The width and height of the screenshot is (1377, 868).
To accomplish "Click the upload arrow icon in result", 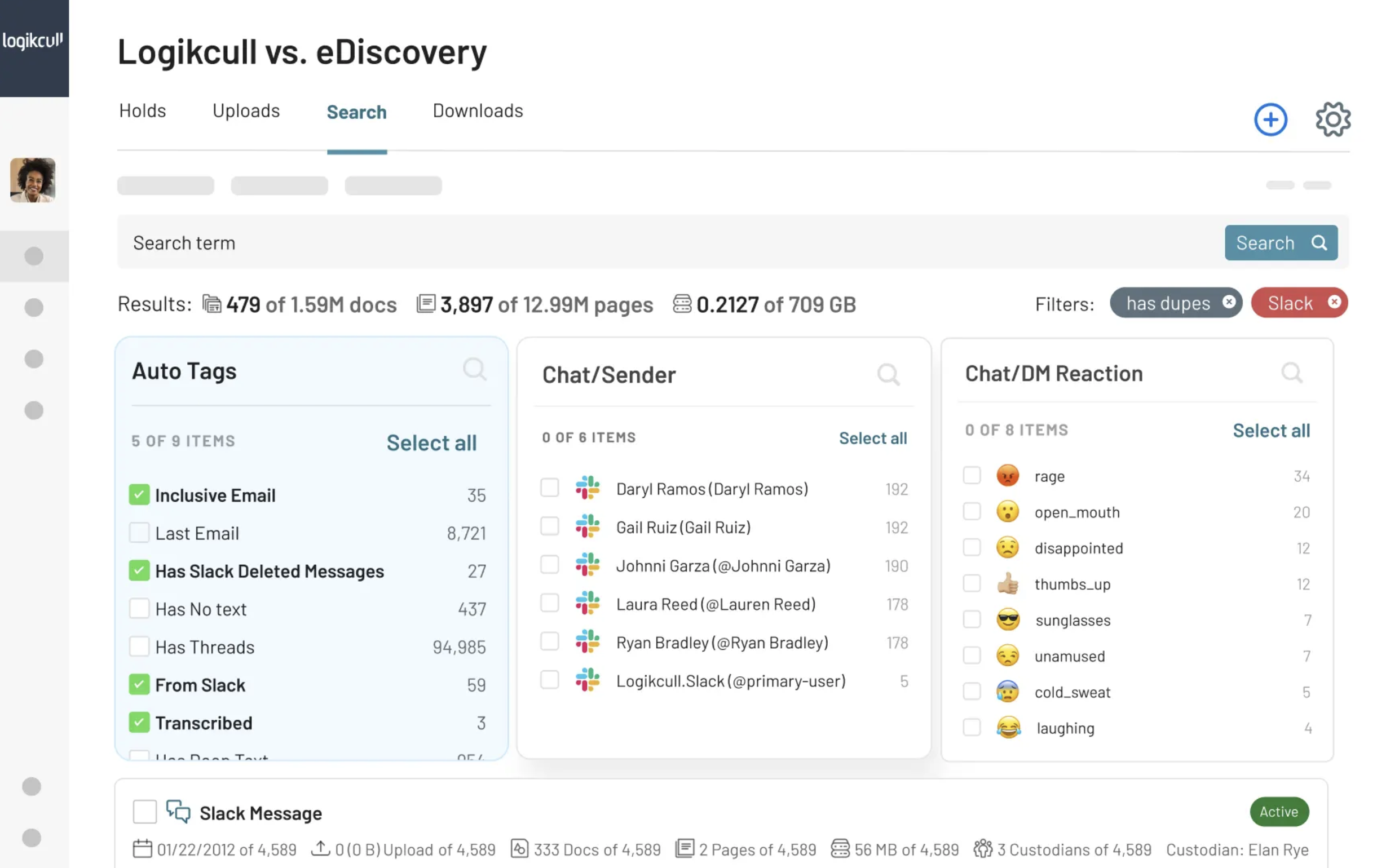I will pyautogui.click(x=320, y=849).
